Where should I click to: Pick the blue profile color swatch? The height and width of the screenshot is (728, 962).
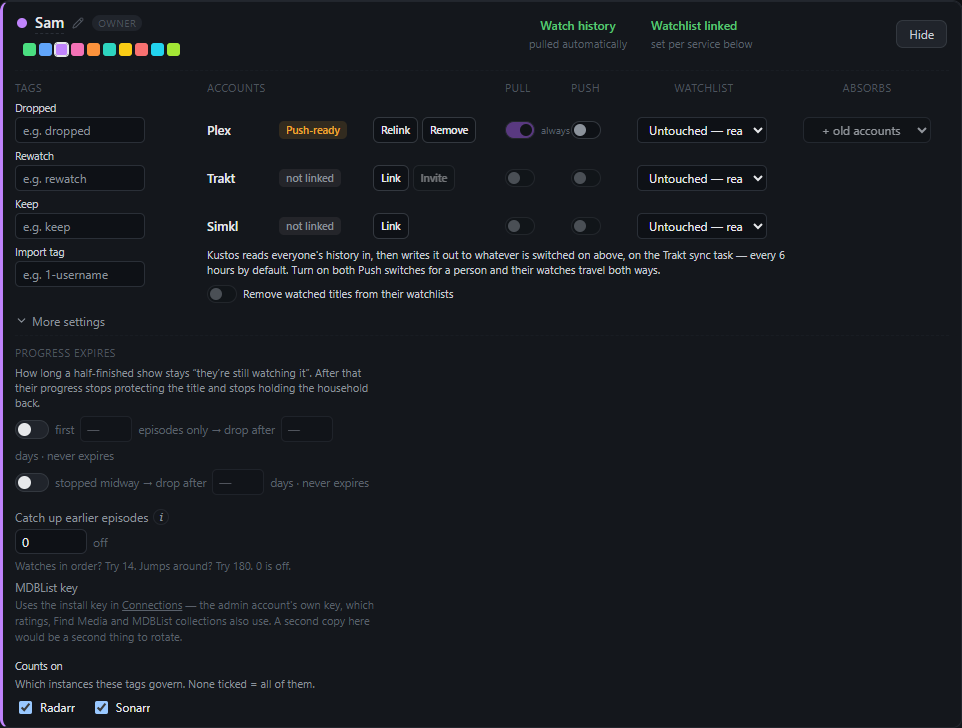[x=45, y=50]
